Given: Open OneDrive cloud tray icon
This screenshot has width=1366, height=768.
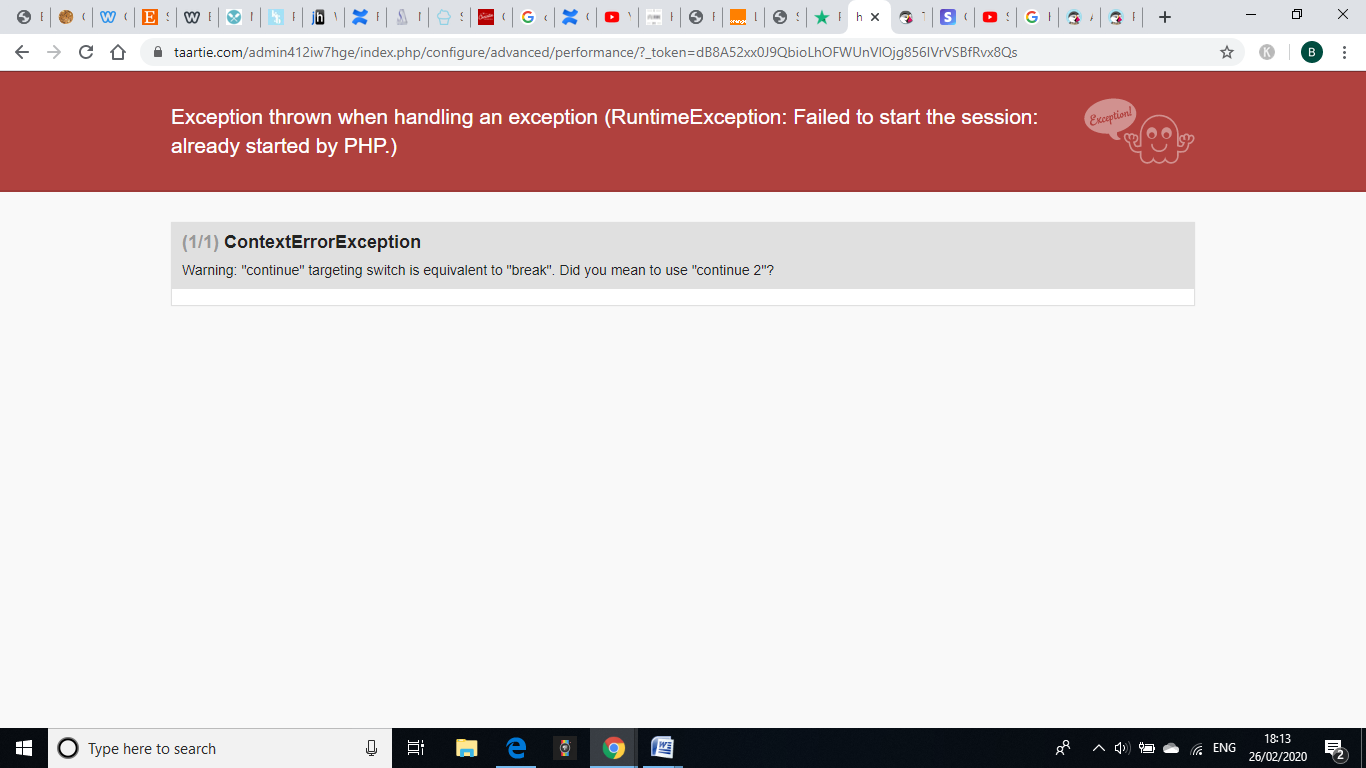Looking at the screenshot, I should [x=1171, y=748].
